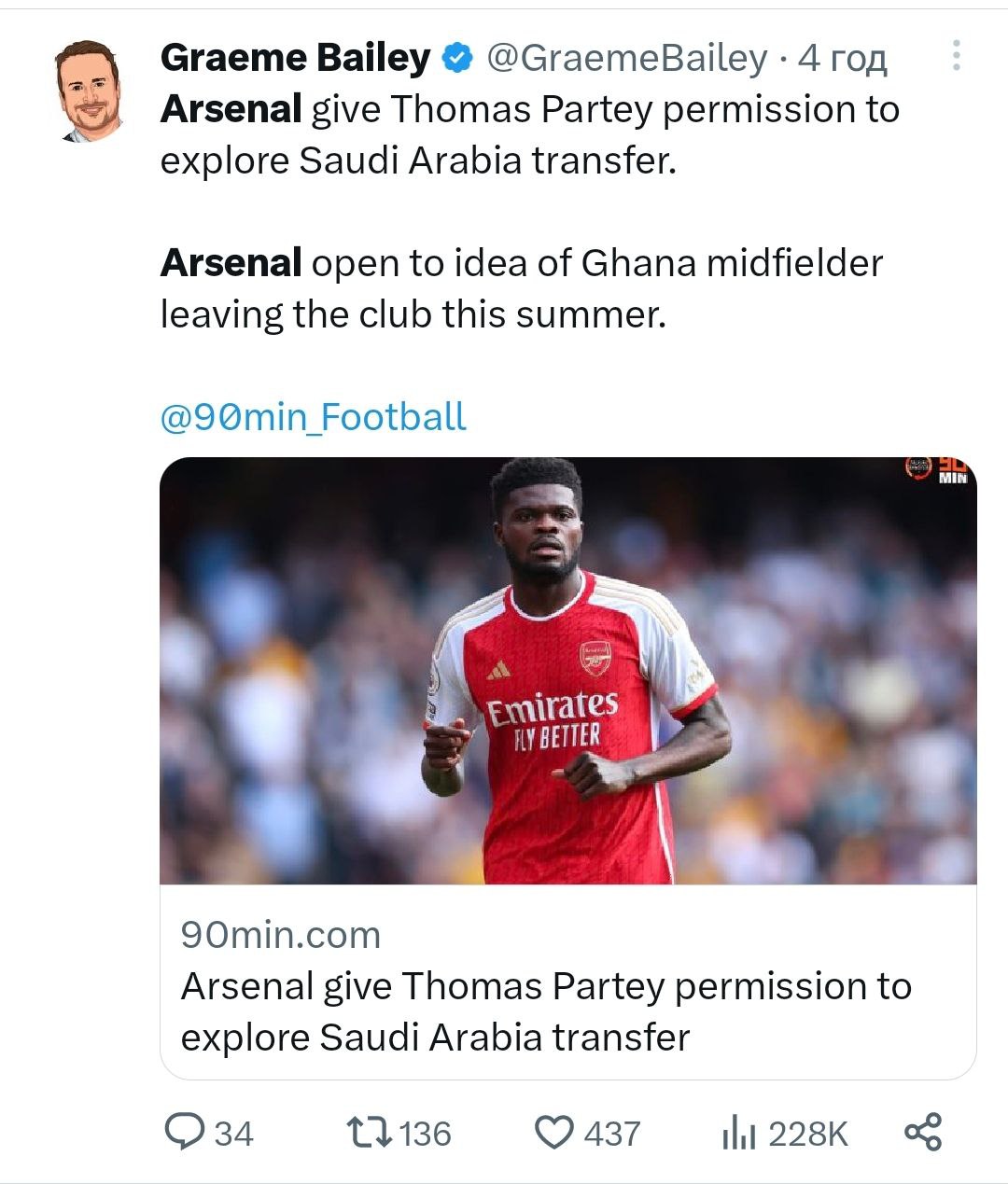
Task: Click the 90min.com domain label
Action: (280, 934)
